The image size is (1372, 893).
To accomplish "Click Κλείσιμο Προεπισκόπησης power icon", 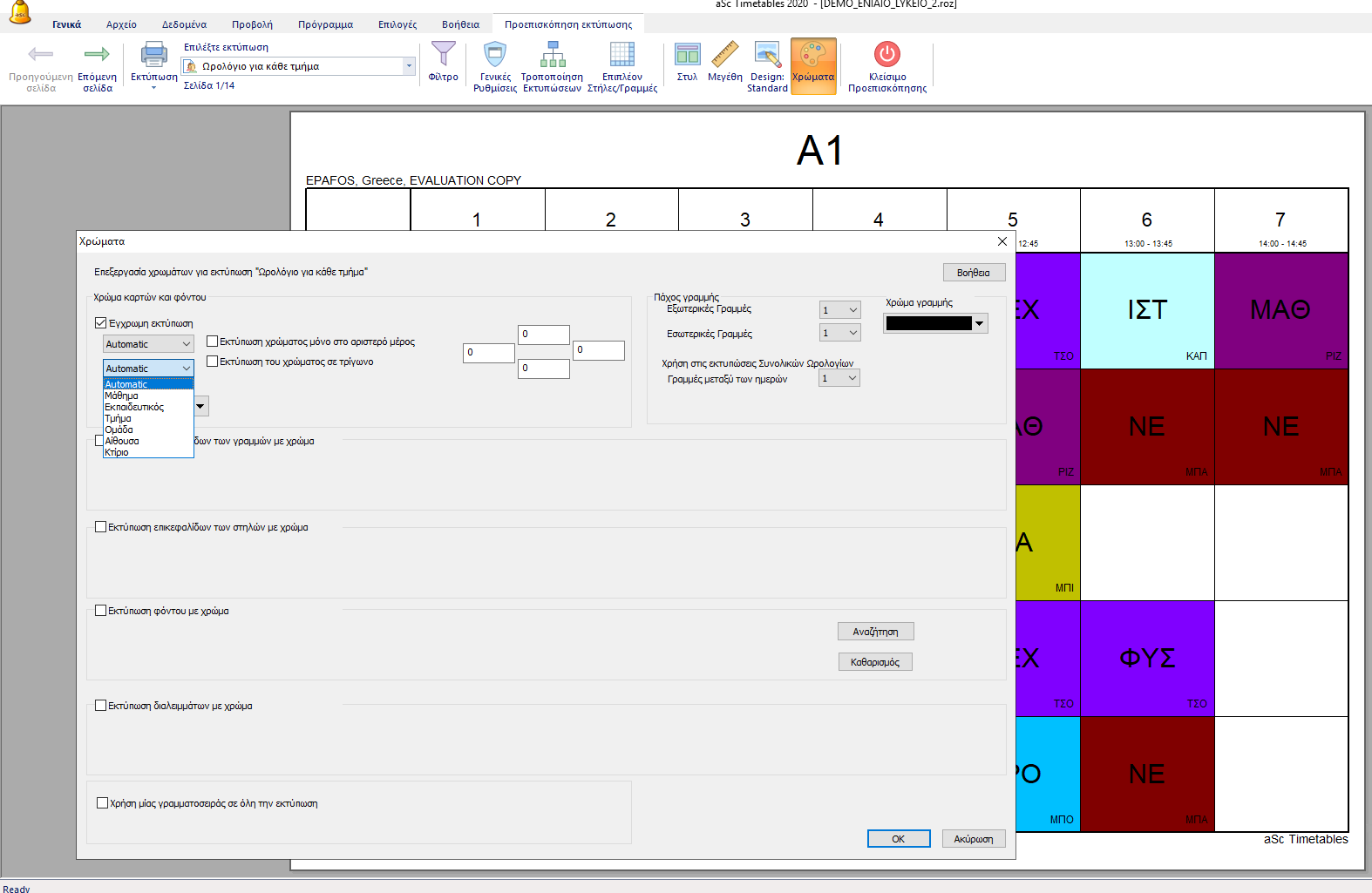I will click(886, 56).
